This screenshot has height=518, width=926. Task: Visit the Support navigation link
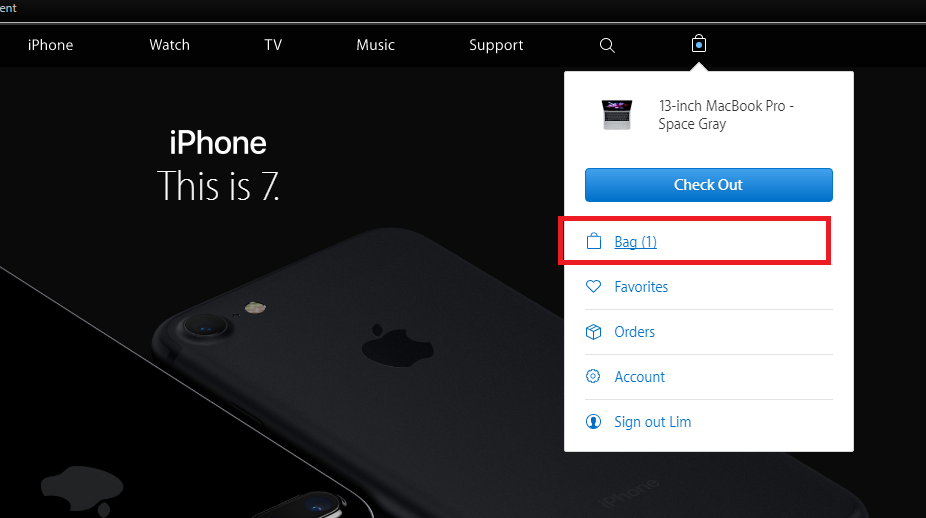496,45
